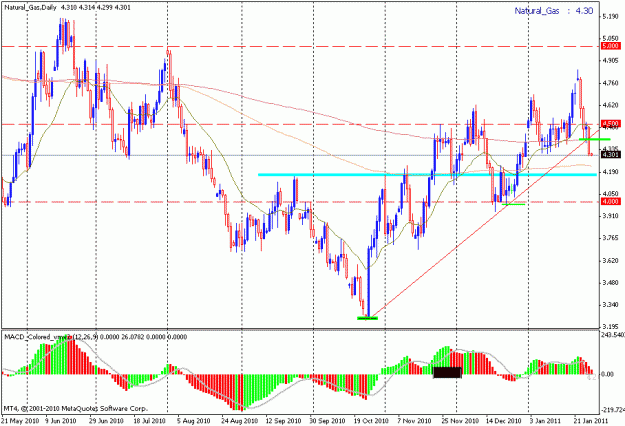This screenshot has width=625, height=426.
Task: Click the 14 Dec 2010 date label
Action: pyautogui.click(x=503, y=421)
